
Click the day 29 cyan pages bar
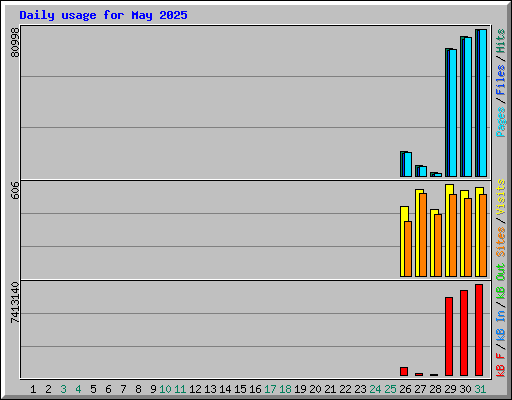(x=453, y=113)
